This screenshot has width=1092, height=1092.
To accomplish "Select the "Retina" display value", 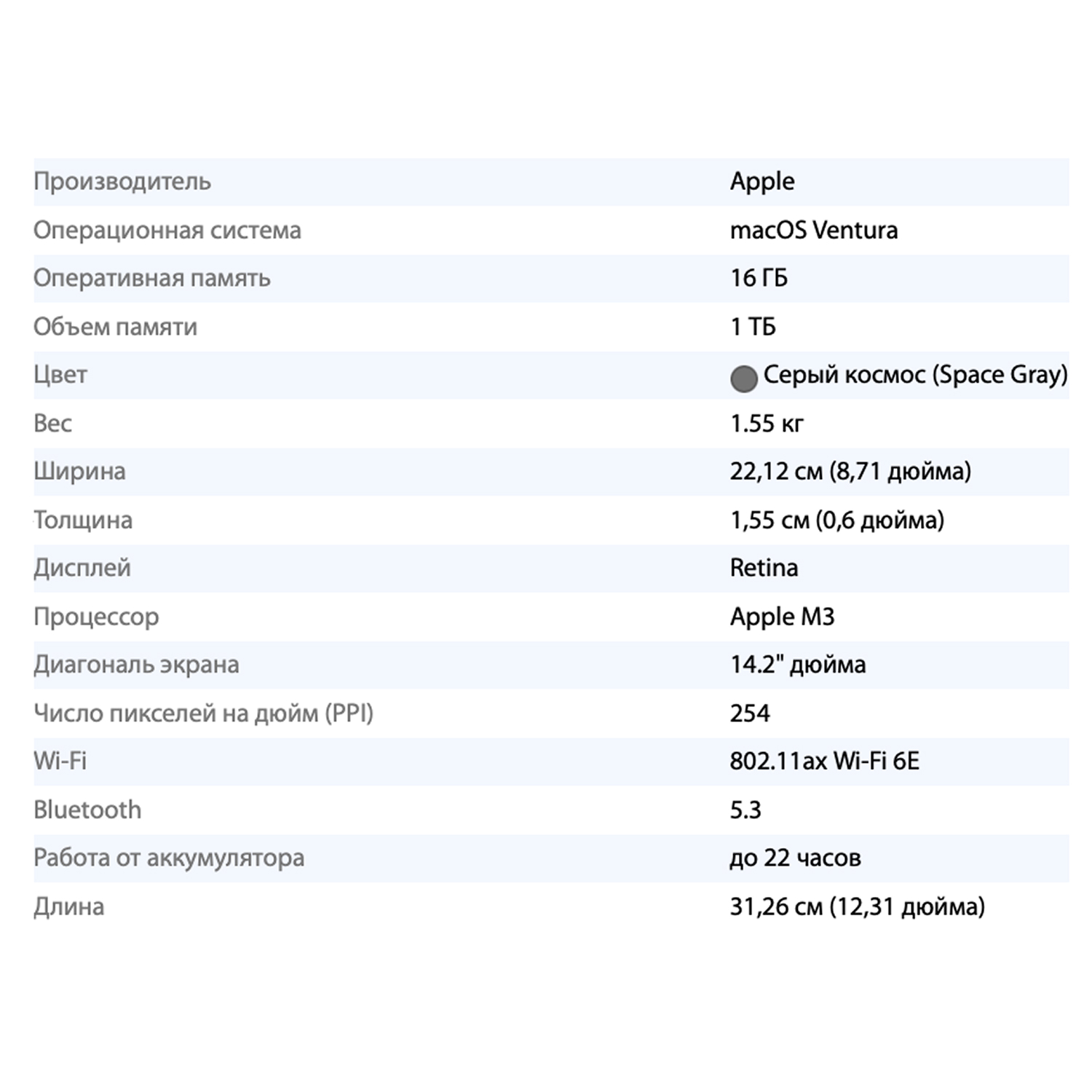I will pos(764,568).
